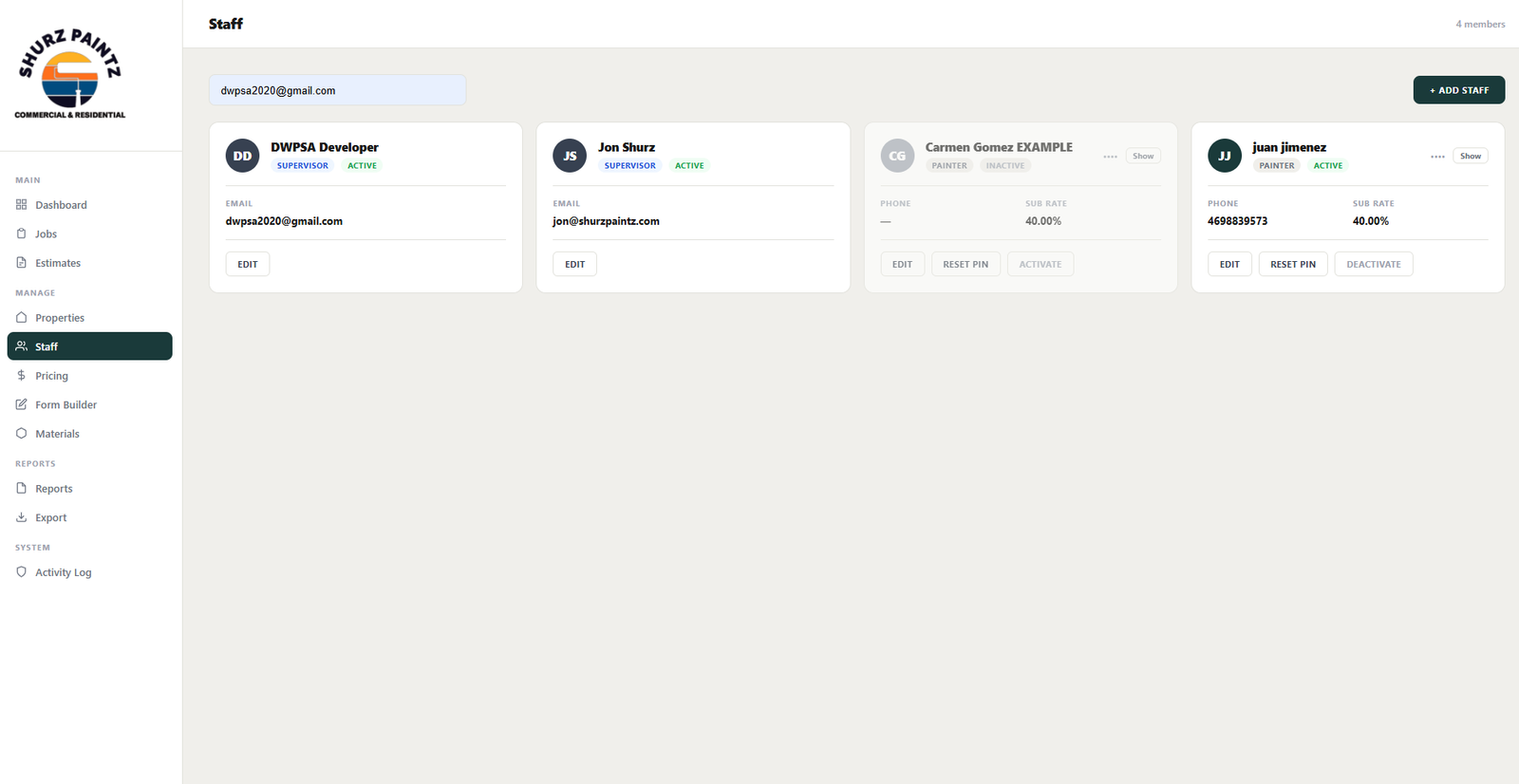Image resolution: width=1519 pixels, height=784 pixels.
Task: Click the SUPERVISOR badge on DWPSA Developer
Action: [x=303, y=165]
